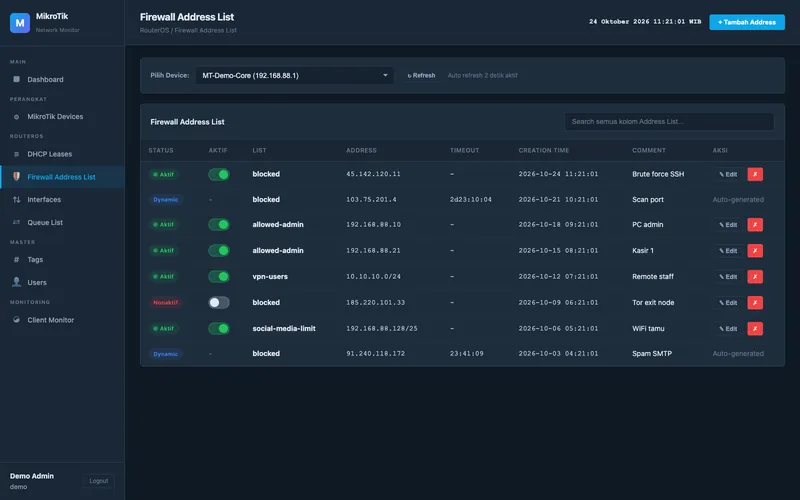Open the Pilih Device dropdown
This screenshot has width=800, height=500.
(x=294, y=76)
